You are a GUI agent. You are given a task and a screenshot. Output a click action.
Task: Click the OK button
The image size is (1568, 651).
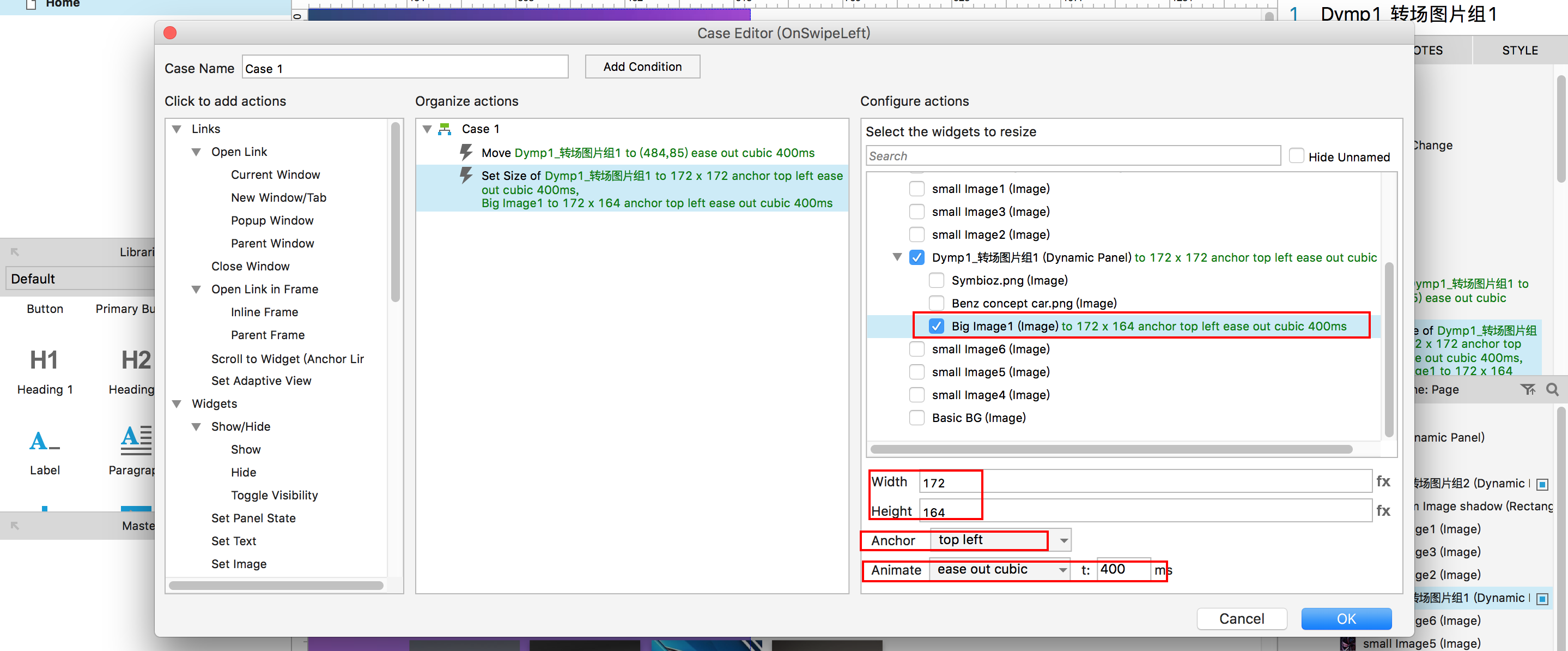click(1346, 618)
